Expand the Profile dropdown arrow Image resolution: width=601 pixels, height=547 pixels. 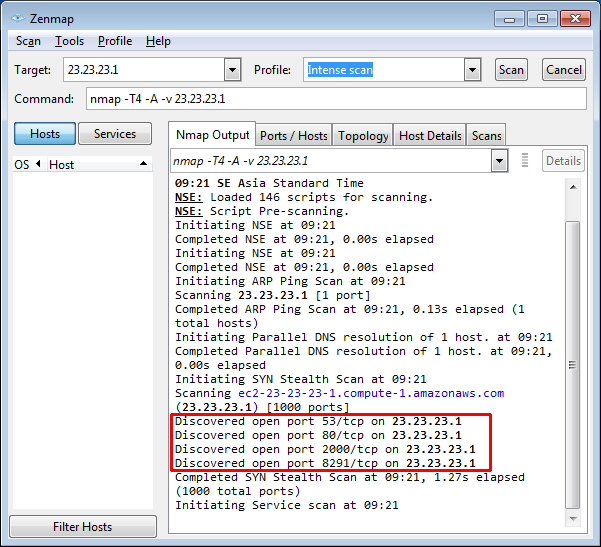click(472, 70)
